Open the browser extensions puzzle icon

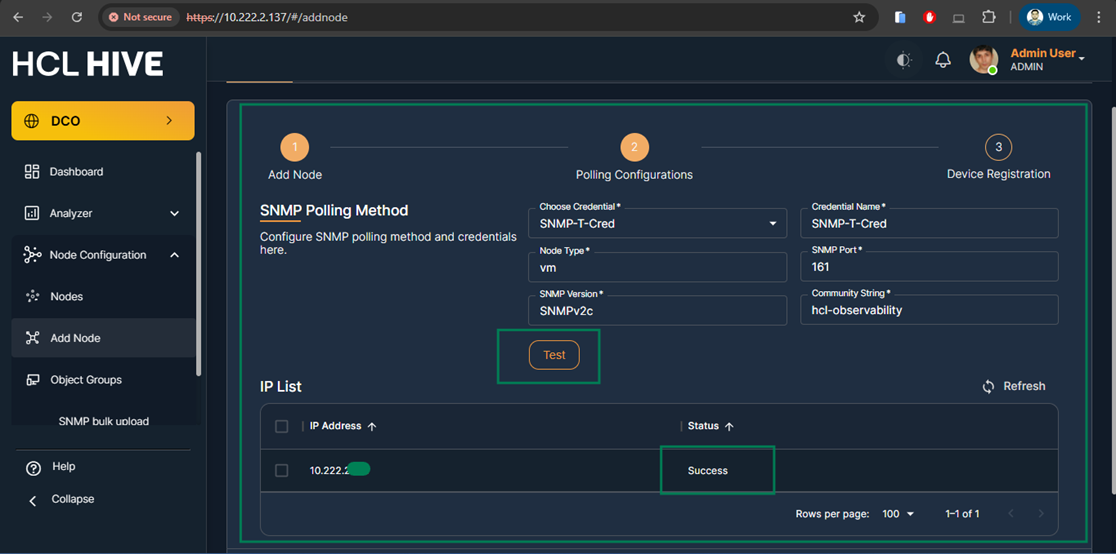989,17
